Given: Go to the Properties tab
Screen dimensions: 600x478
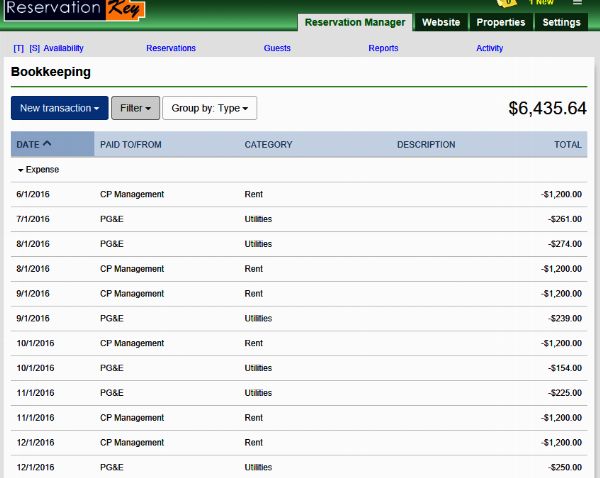Looking at the screenshot, I should click(501, 22).
